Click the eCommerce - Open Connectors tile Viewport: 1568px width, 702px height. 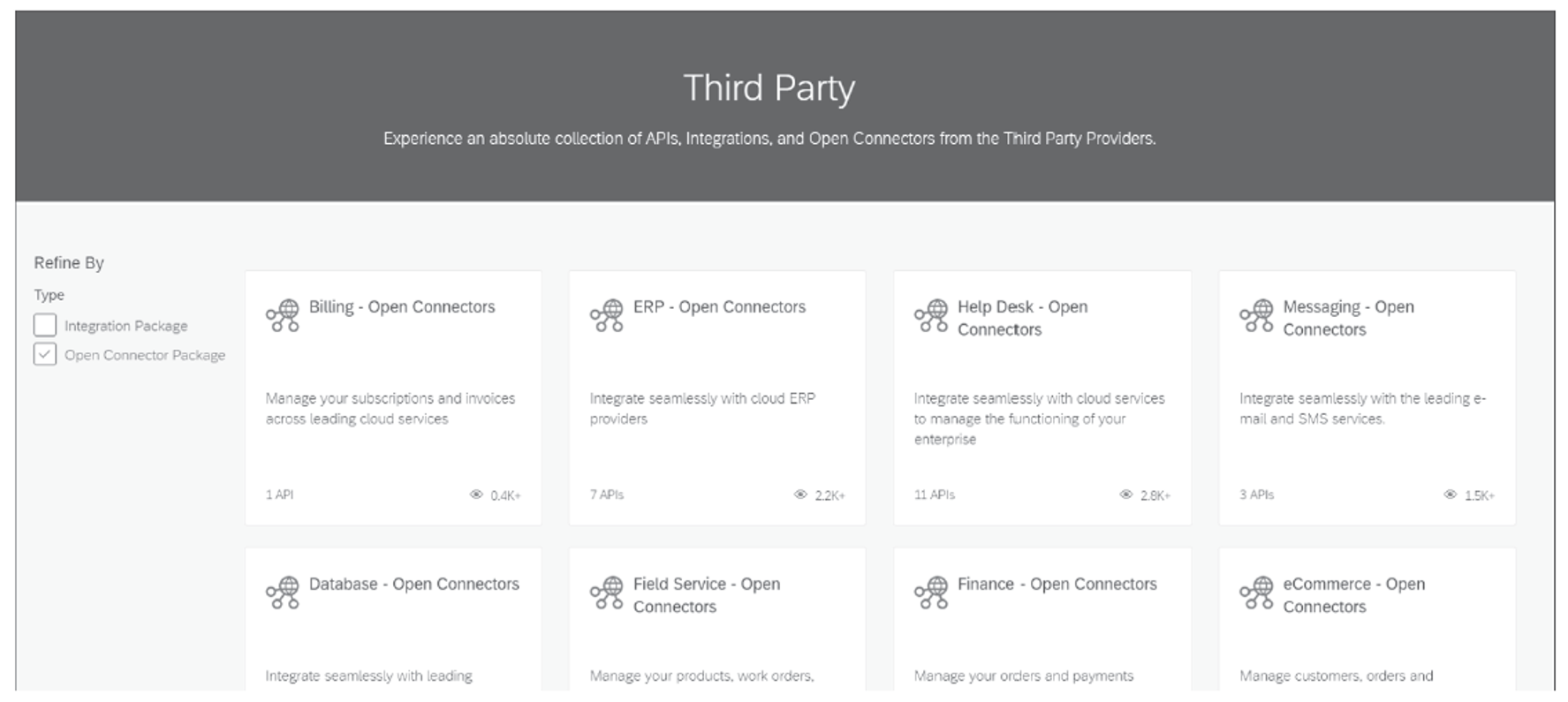click(1367, 619)
